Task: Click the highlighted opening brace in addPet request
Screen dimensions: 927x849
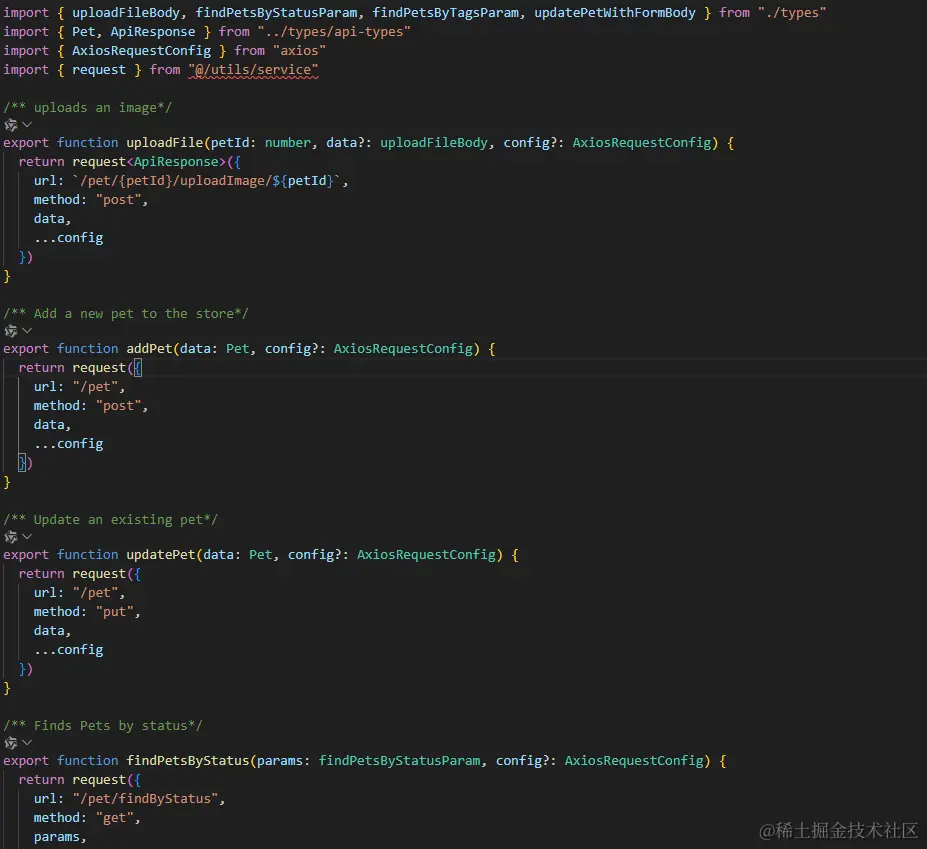Action: click(138, 368)
